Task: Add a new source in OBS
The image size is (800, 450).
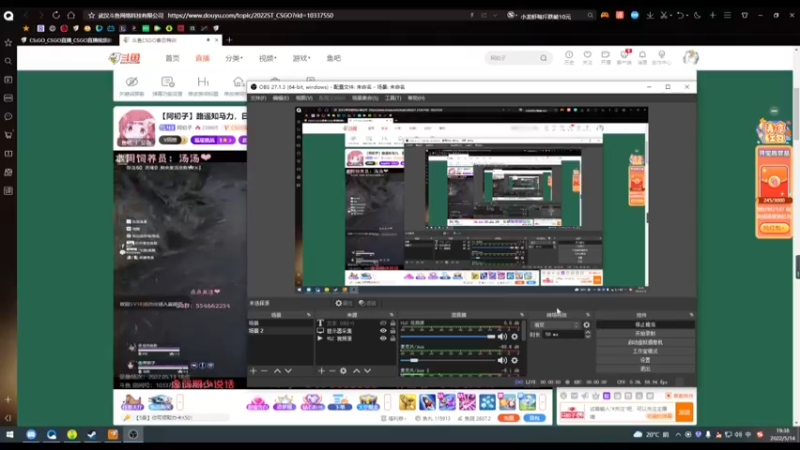Action: click(321, 371)
